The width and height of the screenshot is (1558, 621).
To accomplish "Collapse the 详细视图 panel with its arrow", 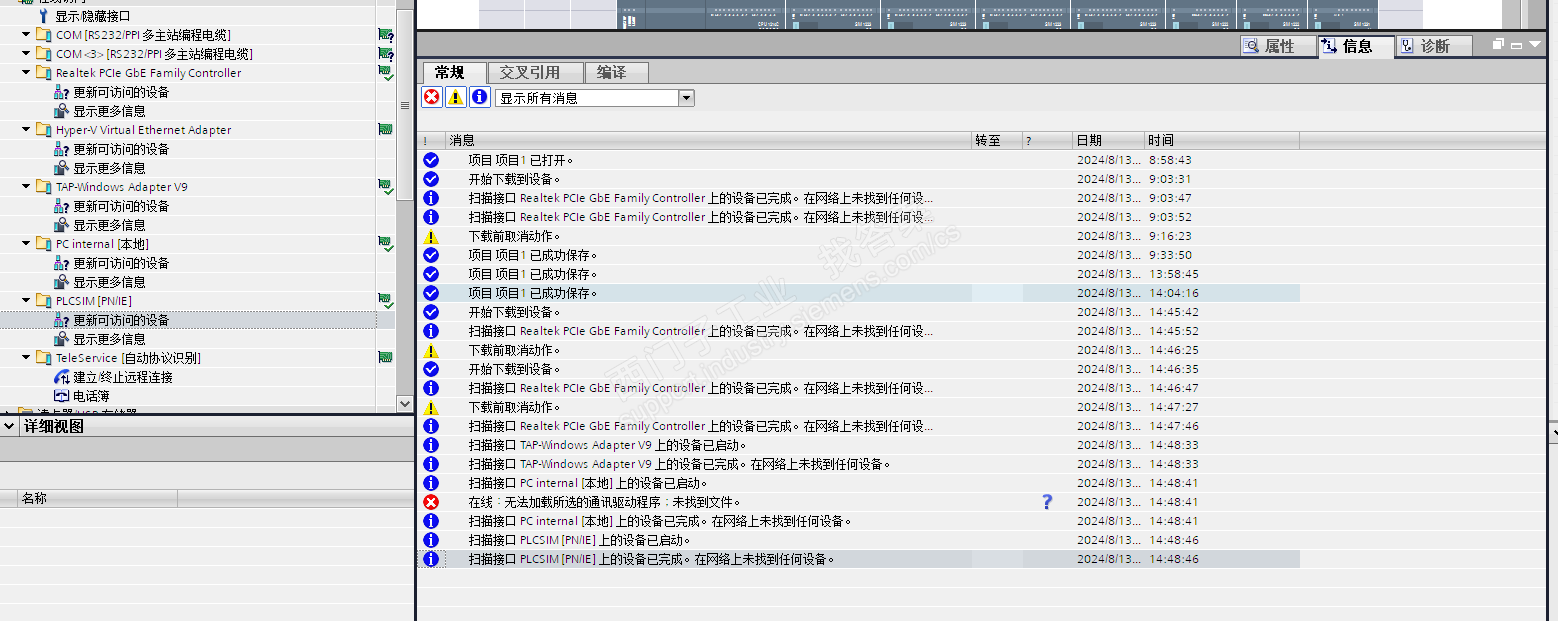I will (x=9, y=427).
